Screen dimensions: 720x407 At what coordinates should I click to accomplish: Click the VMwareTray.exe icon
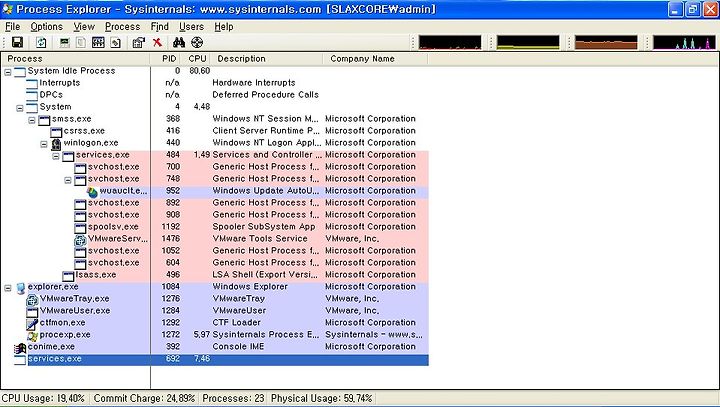(32, 300)
